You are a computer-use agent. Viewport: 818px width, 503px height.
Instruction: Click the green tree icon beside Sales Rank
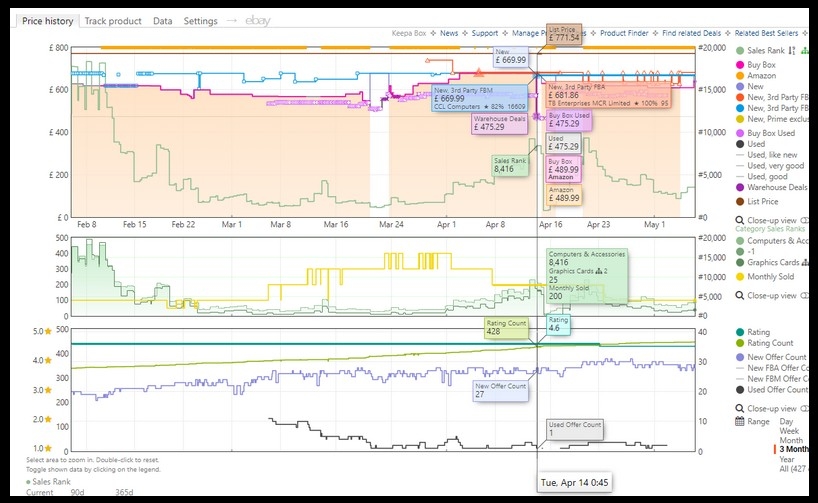804,51
